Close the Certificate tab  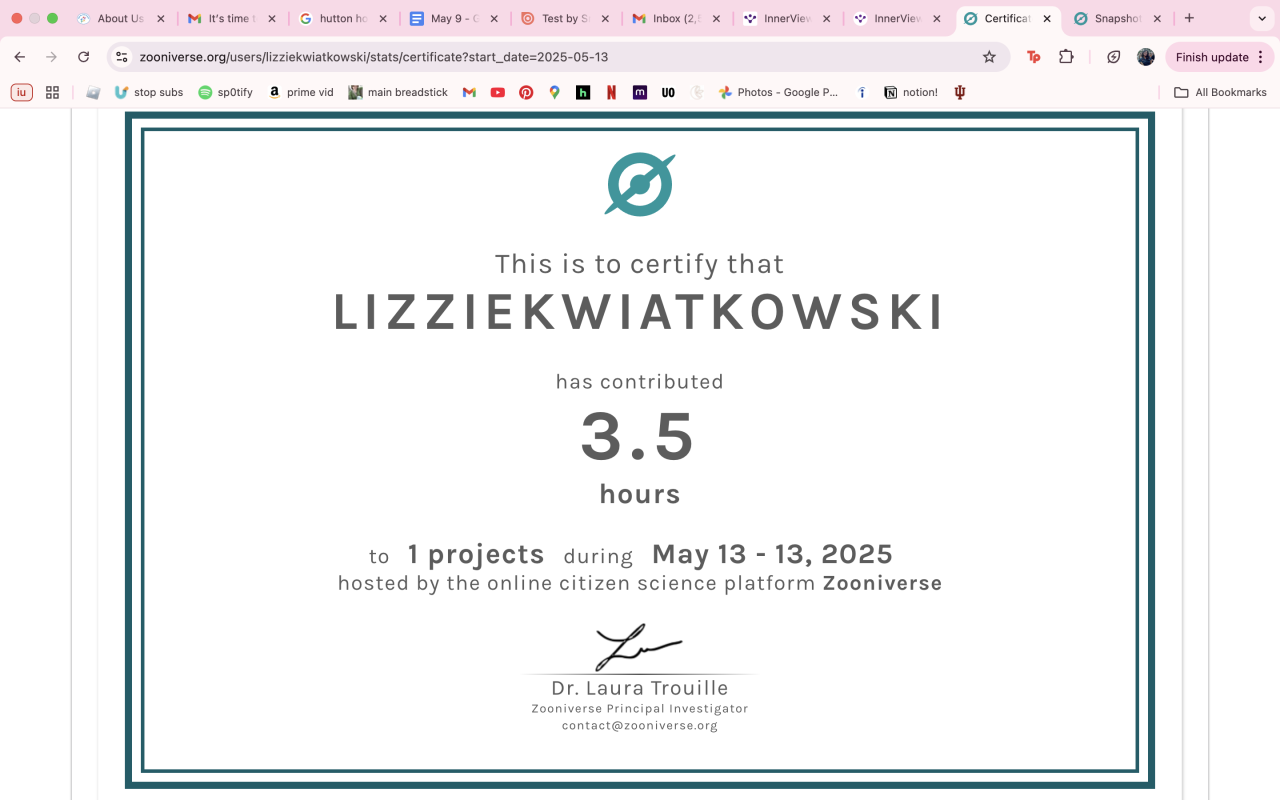point(1047,18)
